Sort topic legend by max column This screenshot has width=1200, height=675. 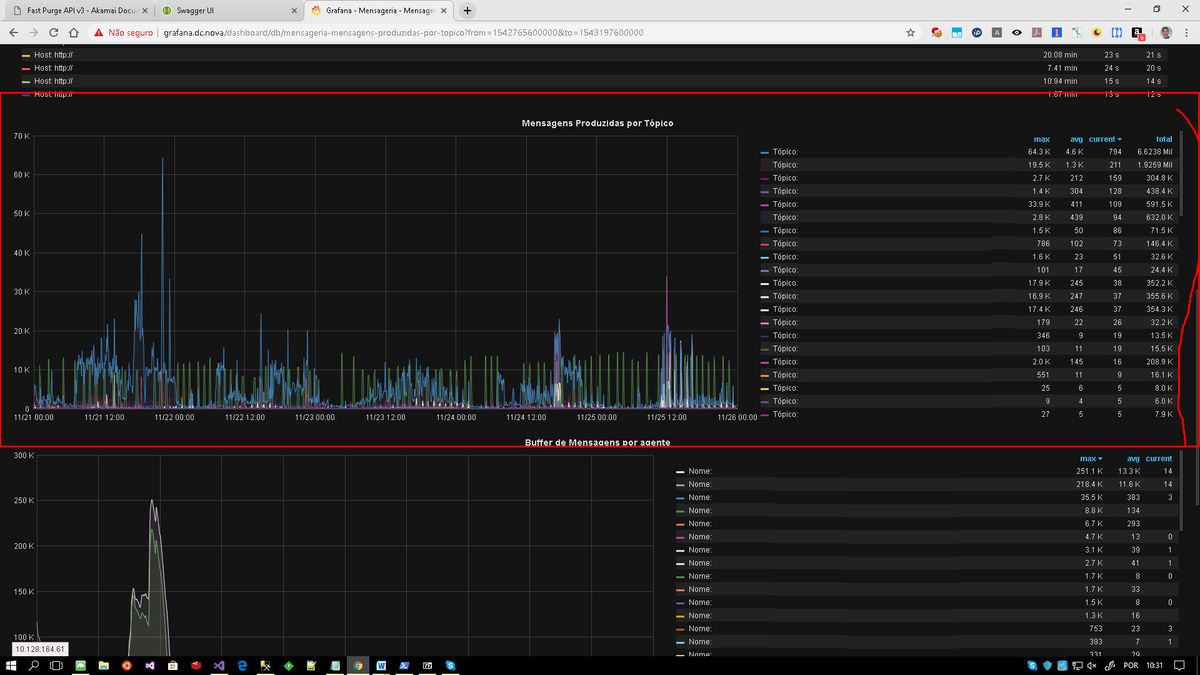(x=1041, y=139)
